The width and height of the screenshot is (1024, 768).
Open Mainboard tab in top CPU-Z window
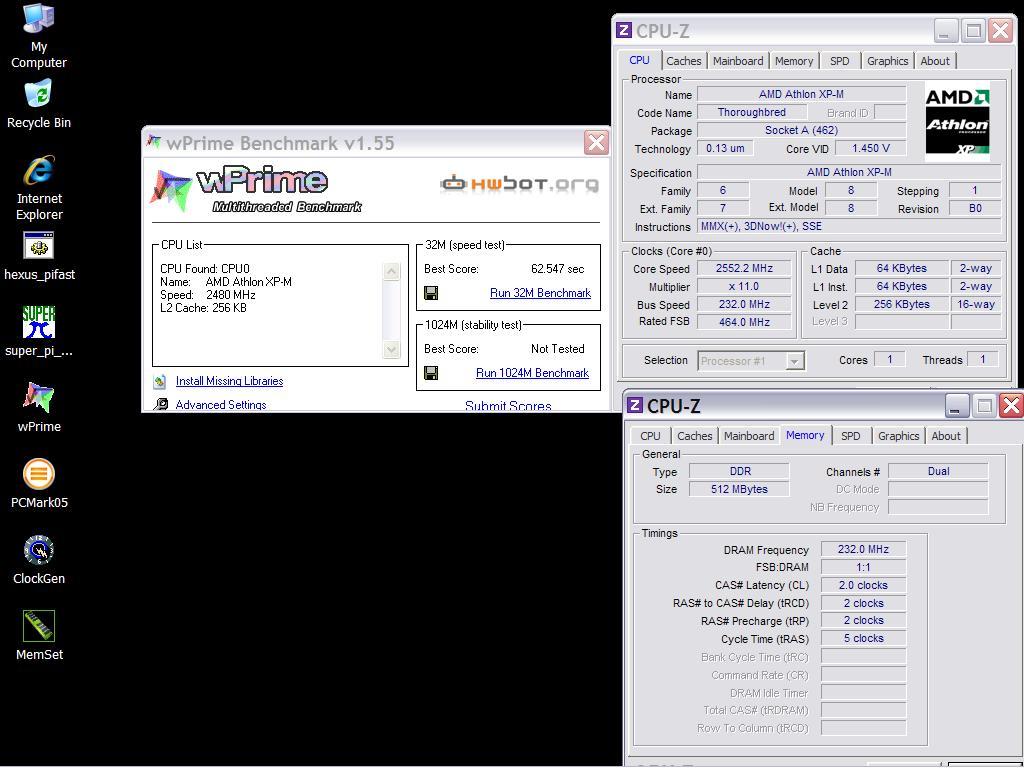pos(738,61)
